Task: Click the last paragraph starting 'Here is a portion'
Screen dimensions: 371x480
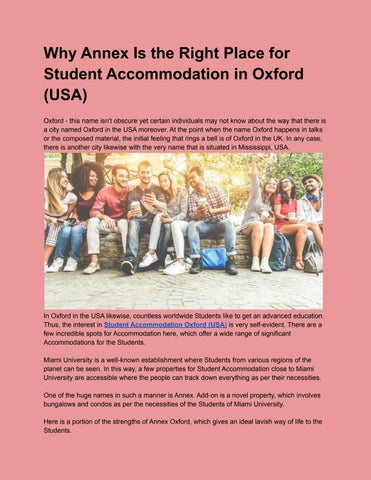Action: click(183, 426)
